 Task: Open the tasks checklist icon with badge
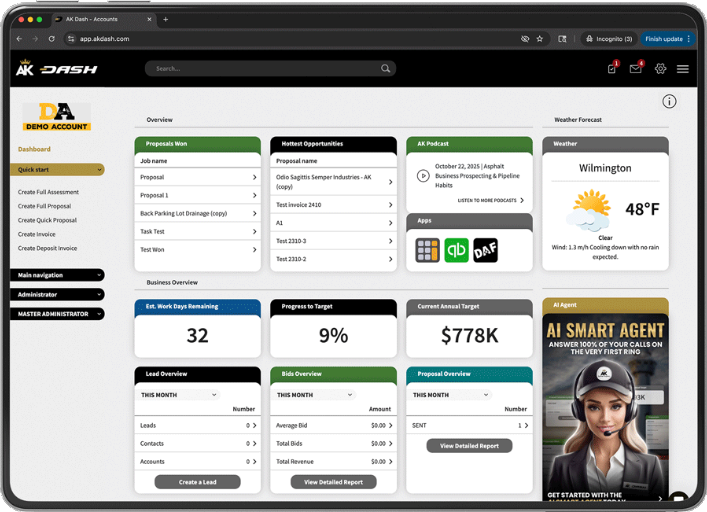pos(612,69)
